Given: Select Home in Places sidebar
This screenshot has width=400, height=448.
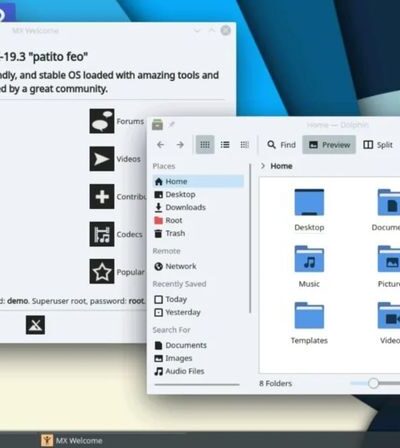Looking at the screenshot, I should click(x=198, y=181).
